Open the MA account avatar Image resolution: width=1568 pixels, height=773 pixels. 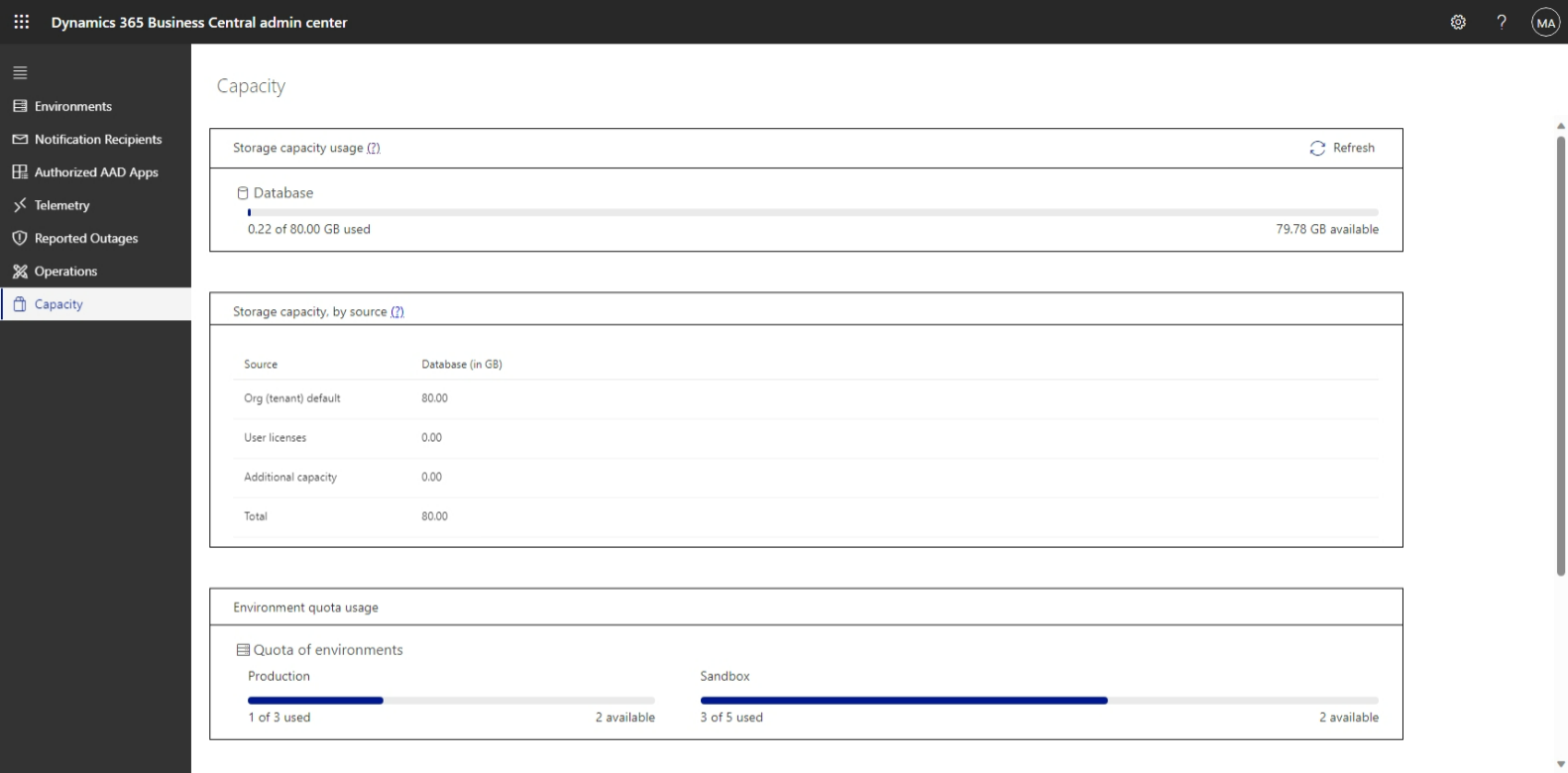click(x=1545, y=22)
